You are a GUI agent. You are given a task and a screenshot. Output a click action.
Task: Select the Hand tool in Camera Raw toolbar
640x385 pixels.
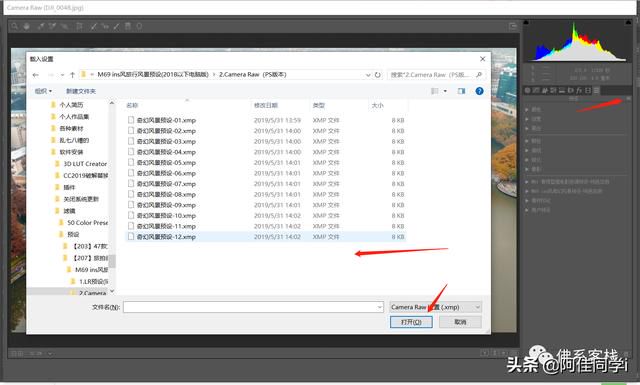tap(27, 27)
